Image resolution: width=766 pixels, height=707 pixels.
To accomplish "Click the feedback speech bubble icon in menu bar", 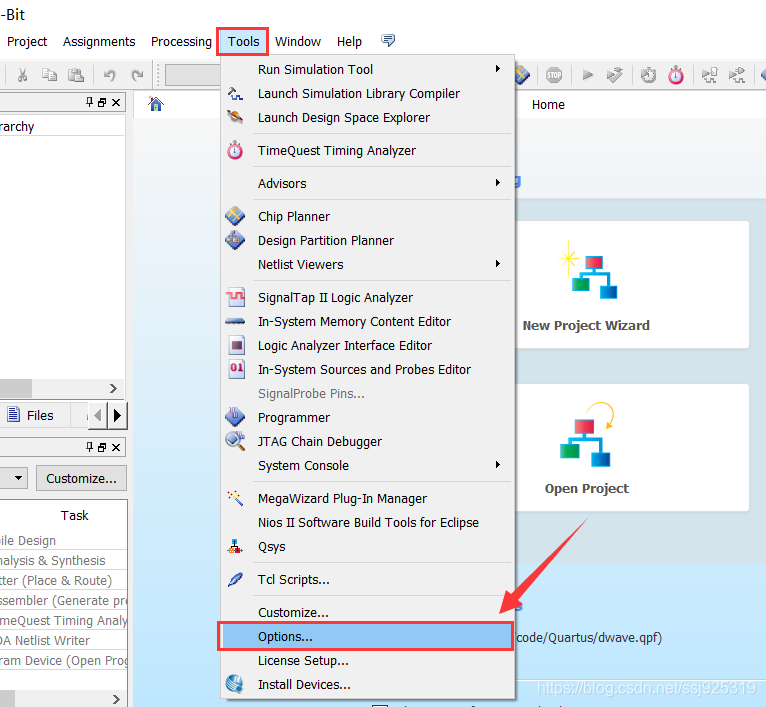I will pos(388,41).
